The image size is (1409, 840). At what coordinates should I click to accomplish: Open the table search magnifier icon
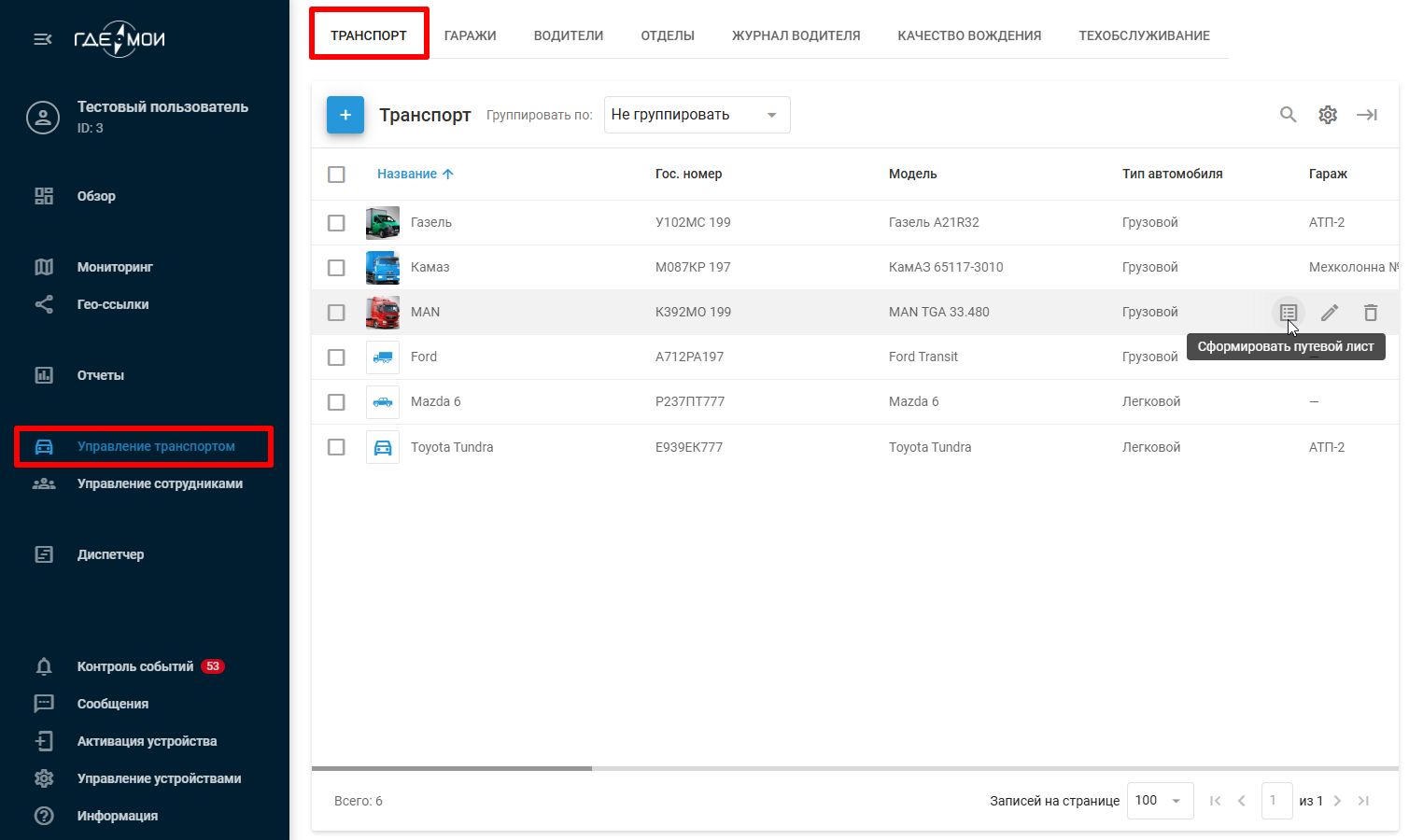pos(1288,115)
